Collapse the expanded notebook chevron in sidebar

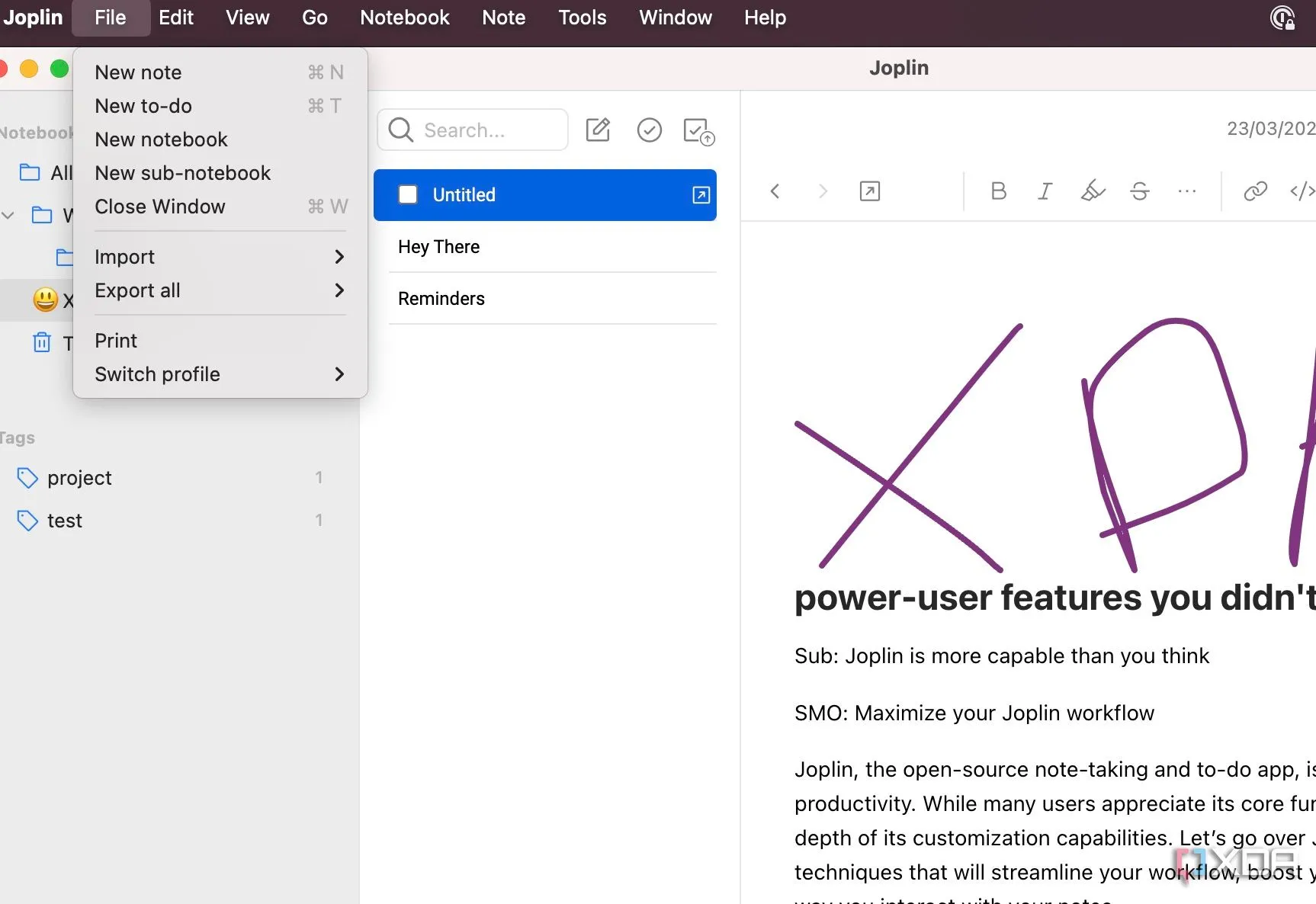coord(8,216)
